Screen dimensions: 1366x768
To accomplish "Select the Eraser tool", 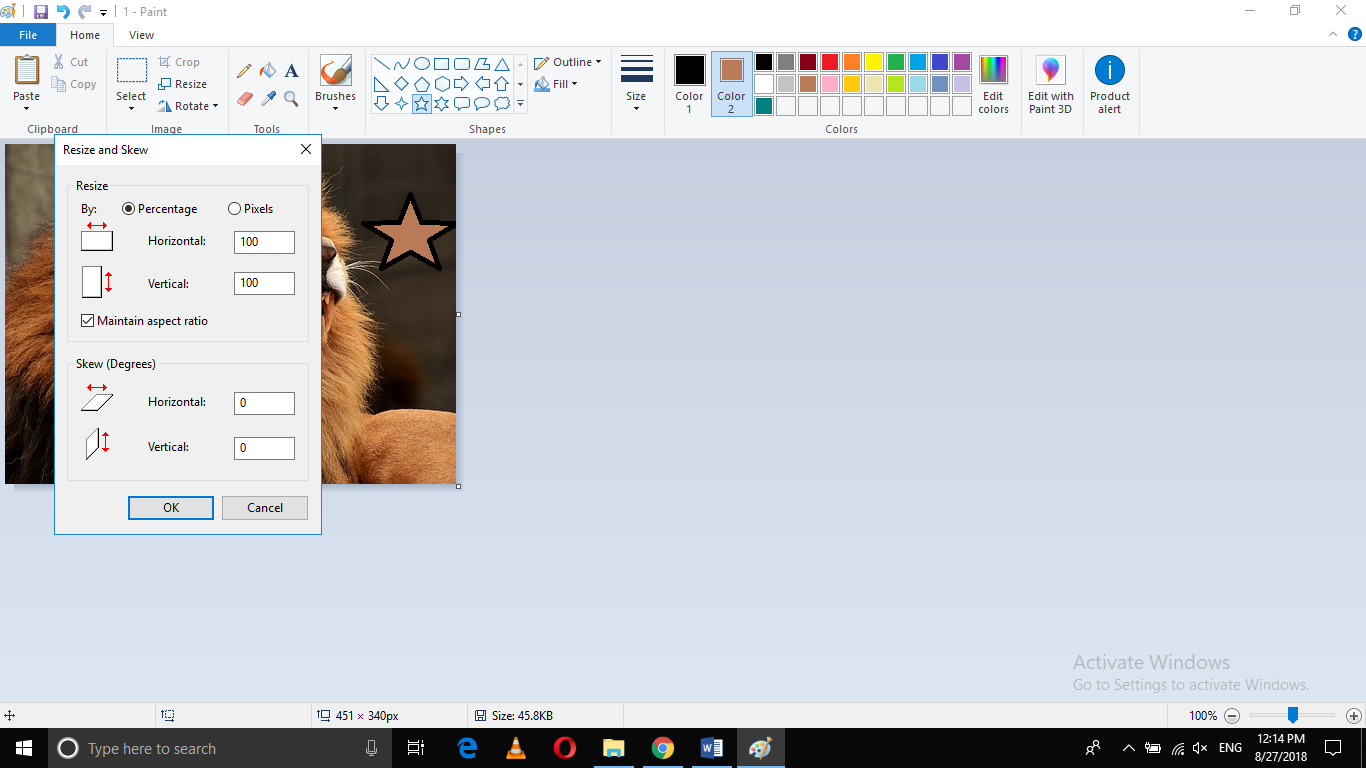I will [x=243, y=99].
